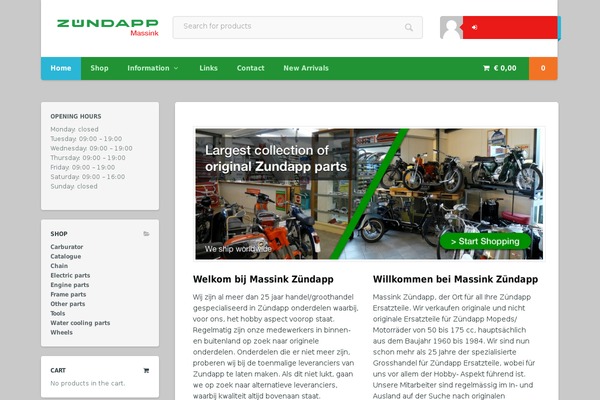Go to the Home menu item
This screenshot has height=400, width=600.
coord(61,68)
